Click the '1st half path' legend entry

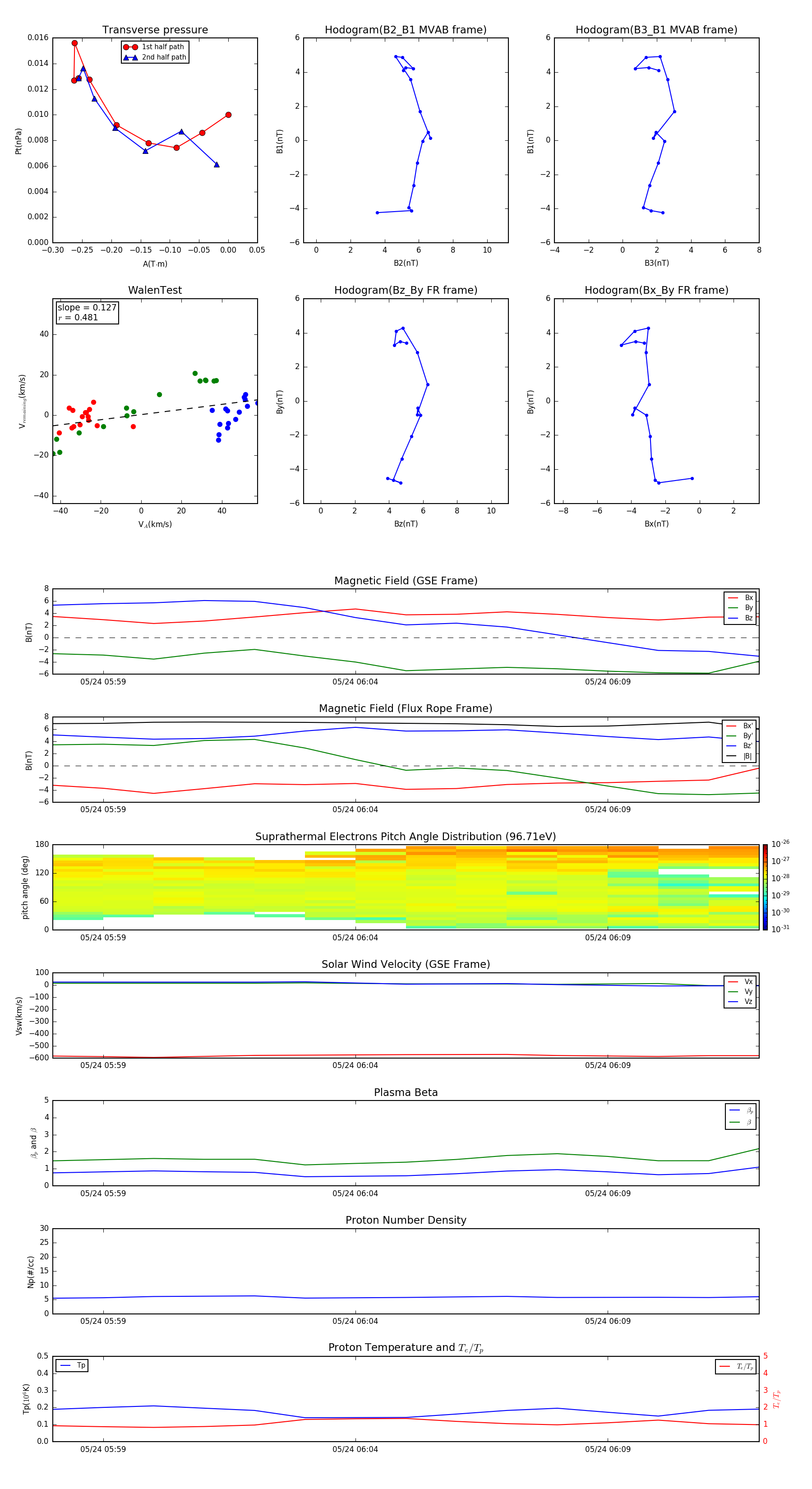pos(154,47)
